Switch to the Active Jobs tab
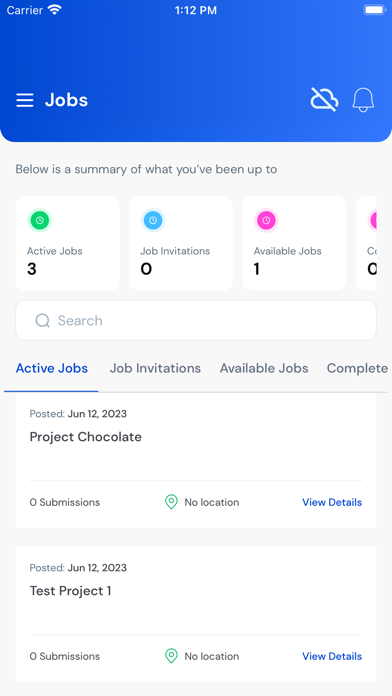Screen dimensions: 392x696 51,368
